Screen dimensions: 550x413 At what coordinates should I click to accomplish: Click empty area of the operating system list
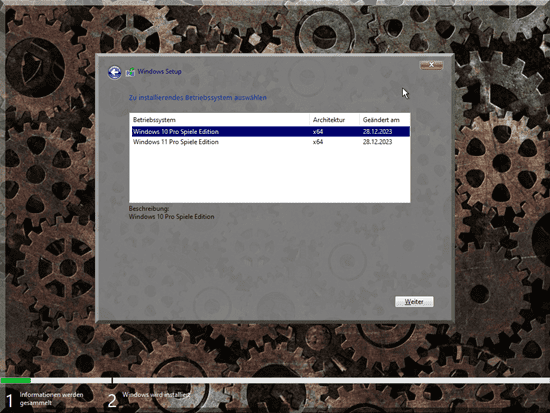(269, 174)
